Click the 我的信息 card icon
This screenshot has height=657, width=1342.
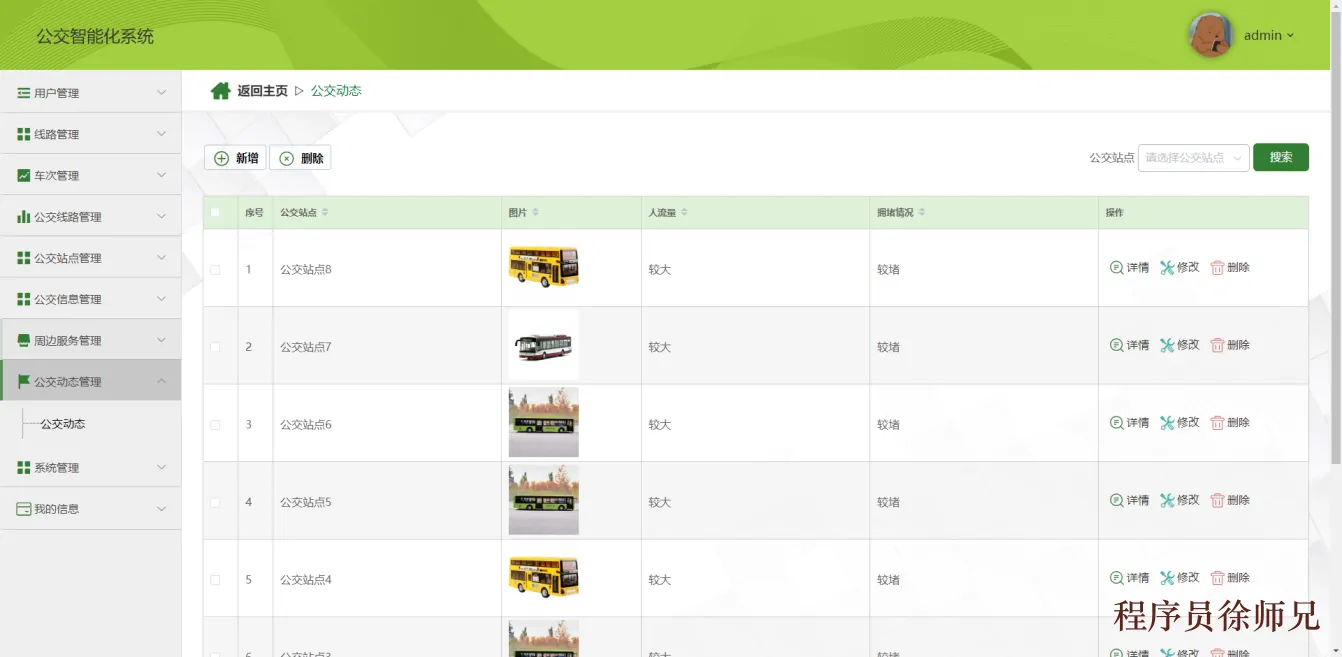(24, 509)
